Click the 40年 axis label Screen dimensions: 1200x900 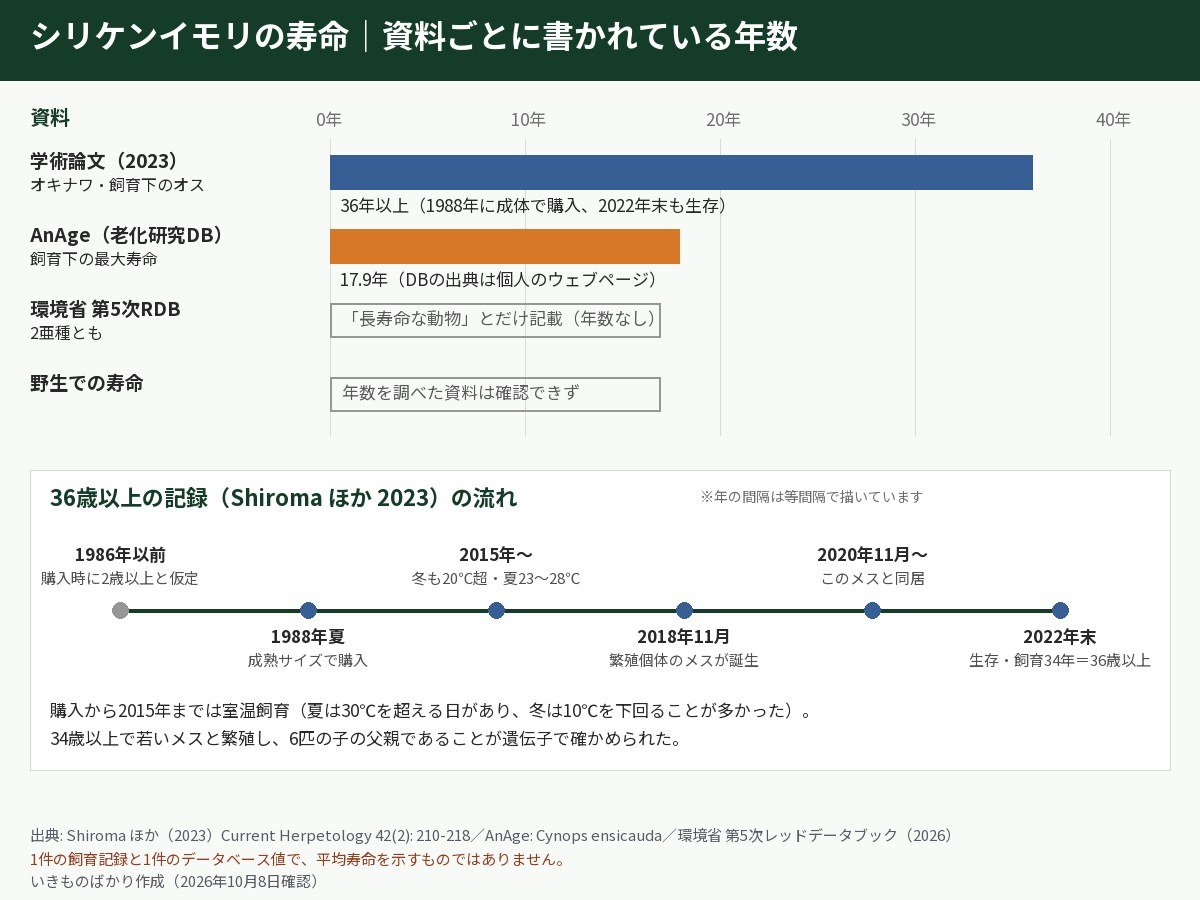tap(1113, 120)
